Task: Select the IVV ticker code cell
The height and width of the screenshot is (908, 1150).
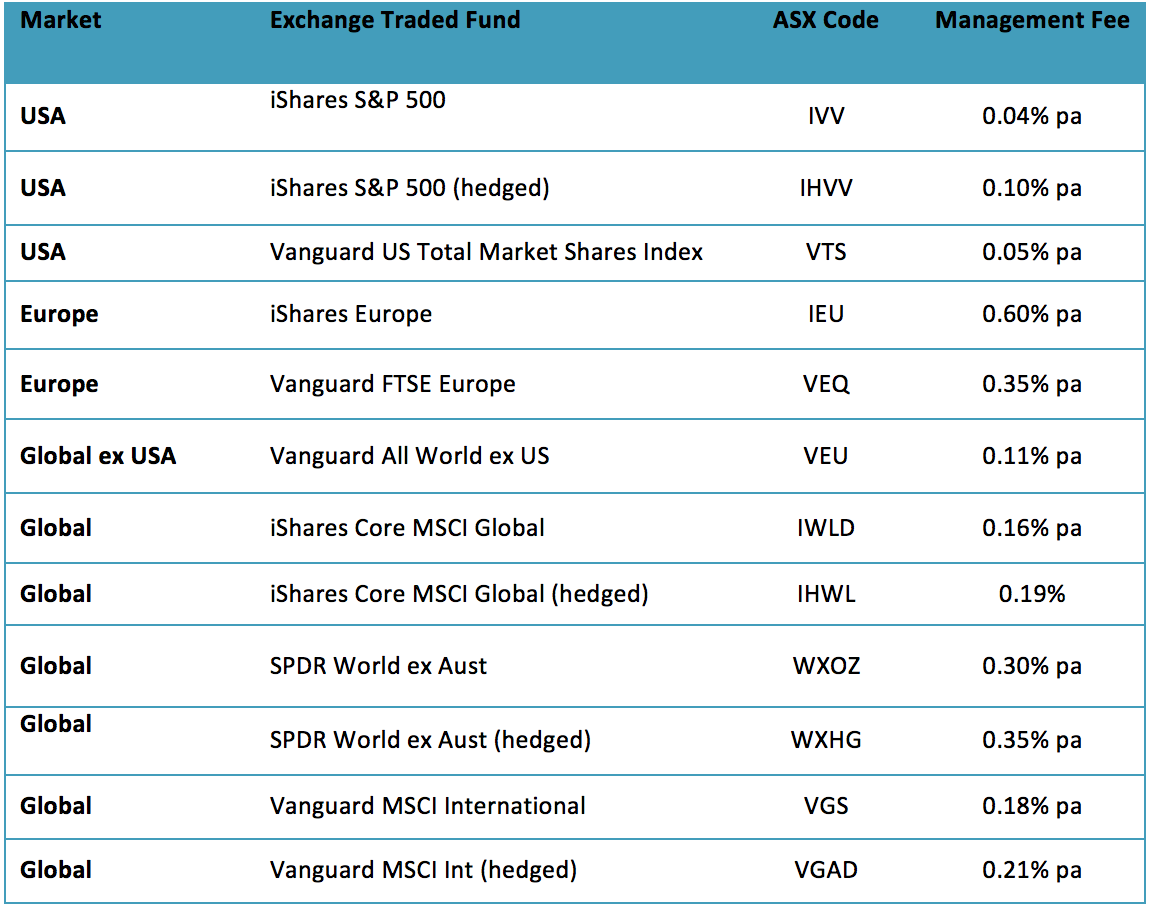Action: pos(825,116)
